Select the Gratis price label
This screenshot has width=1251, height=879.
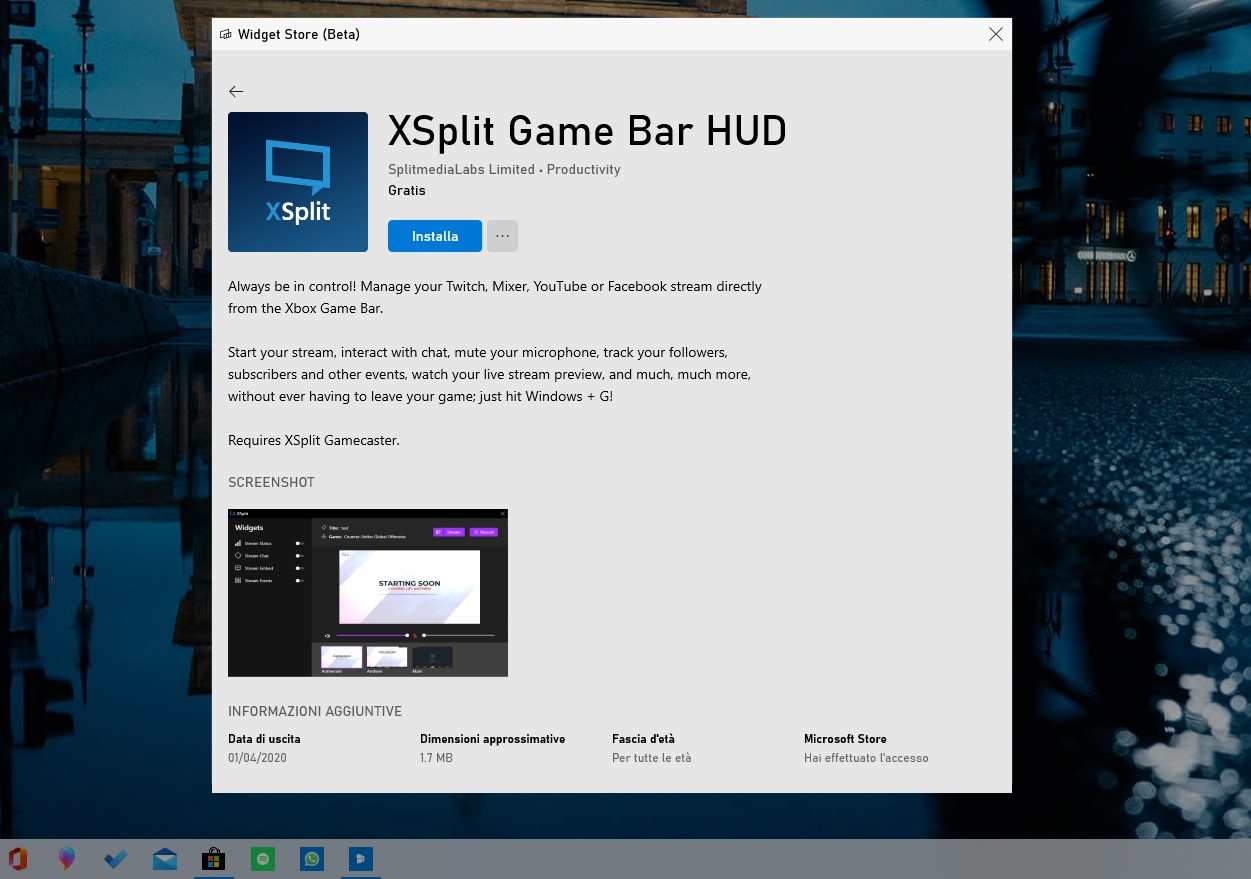click(407, 191)
